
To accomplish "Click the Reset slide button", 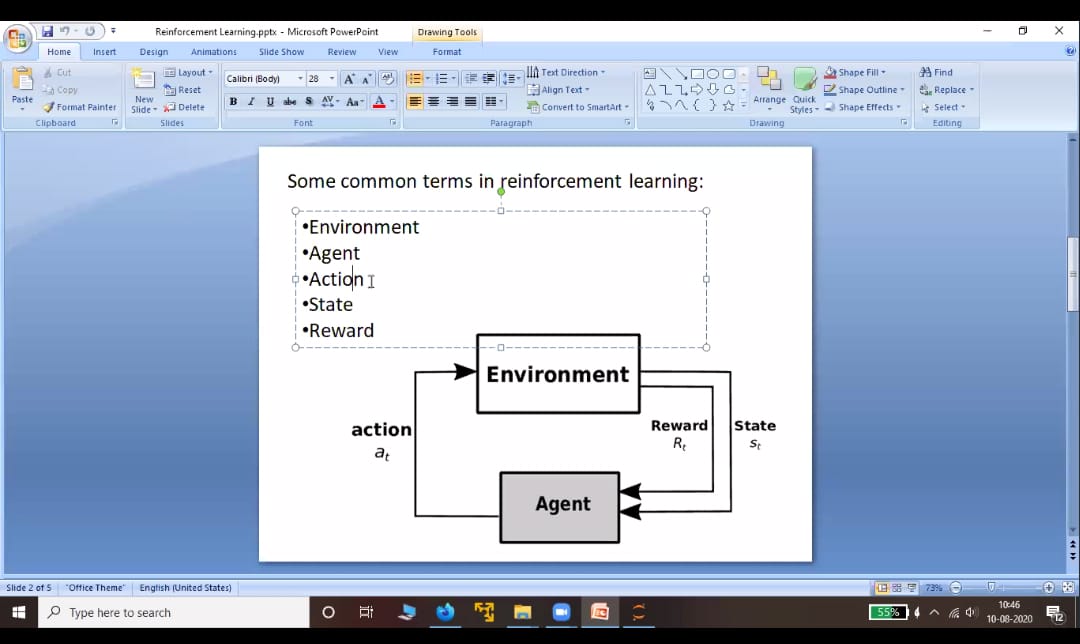I will (x=183, y=90).
